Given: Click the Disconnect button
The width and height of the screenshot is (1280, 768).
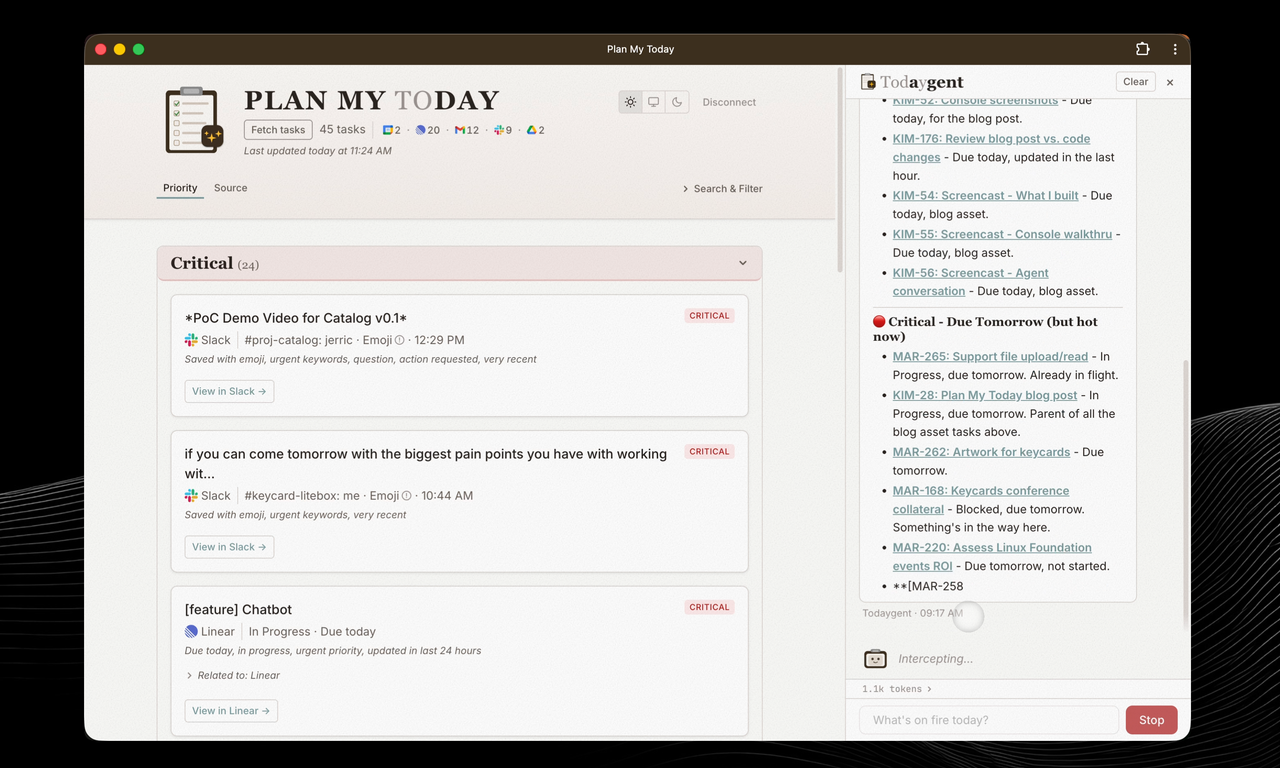Looking at the screenshot, I should tap(729, 102).
